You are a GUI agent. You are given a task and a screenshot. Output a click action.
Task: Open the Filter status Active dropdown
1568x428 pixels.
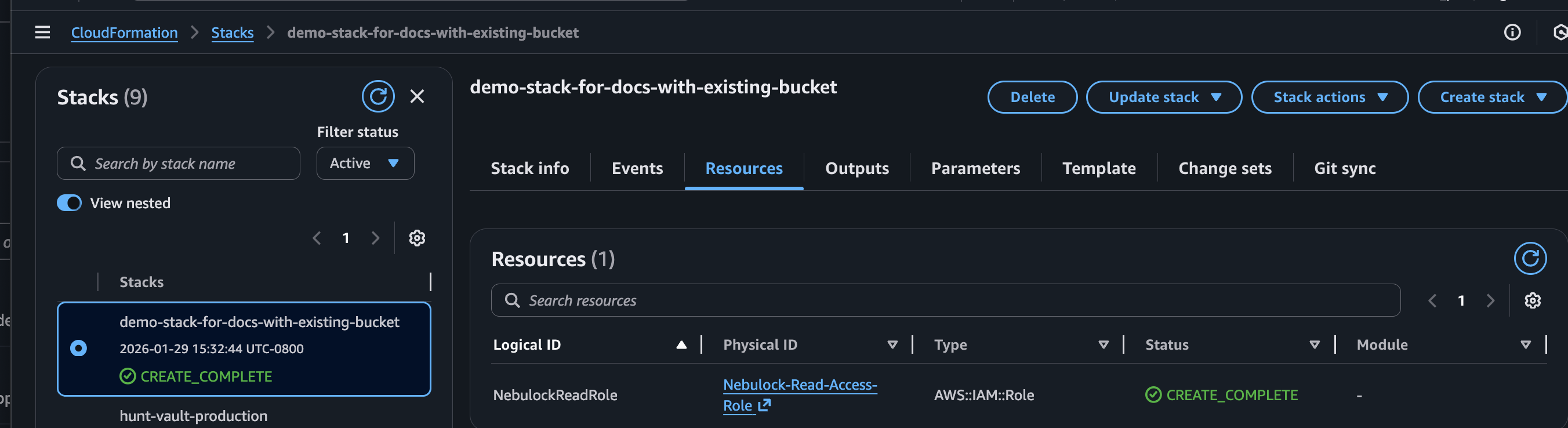(x=365, y=163)
